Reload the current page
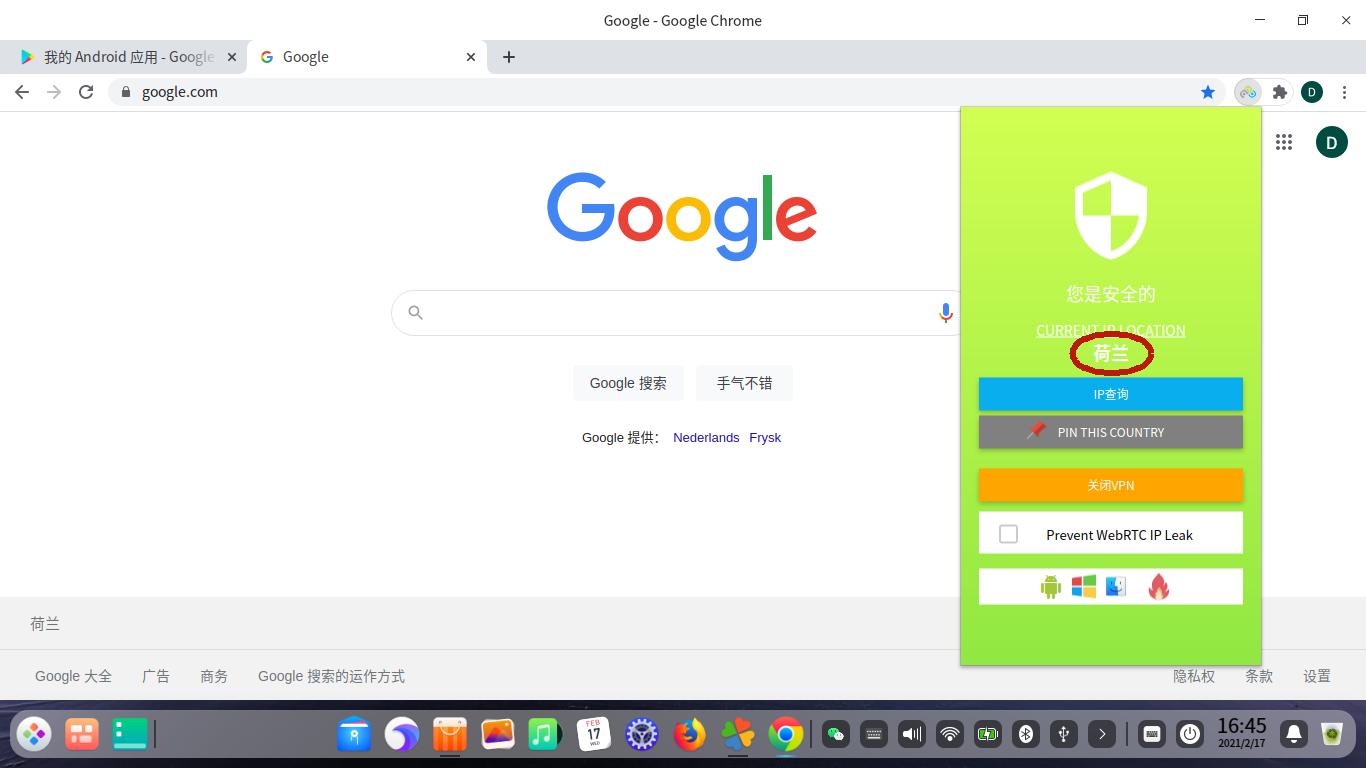 86,92
